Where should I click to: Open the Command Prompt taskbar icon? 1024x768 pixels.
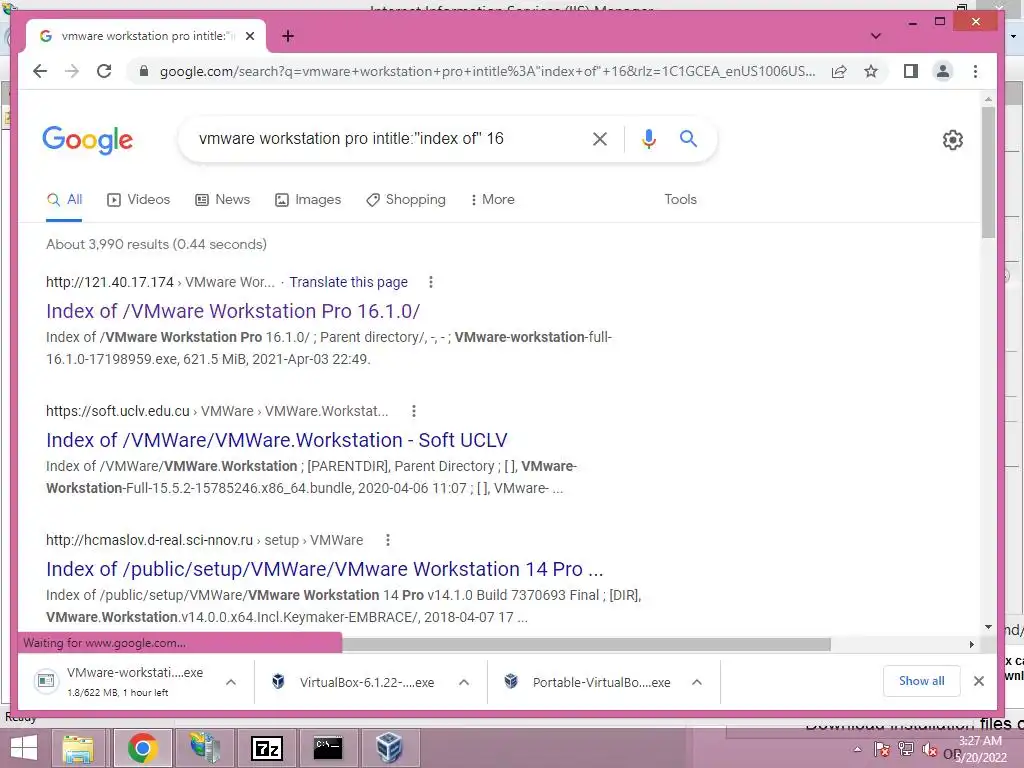tap(328, 748)
